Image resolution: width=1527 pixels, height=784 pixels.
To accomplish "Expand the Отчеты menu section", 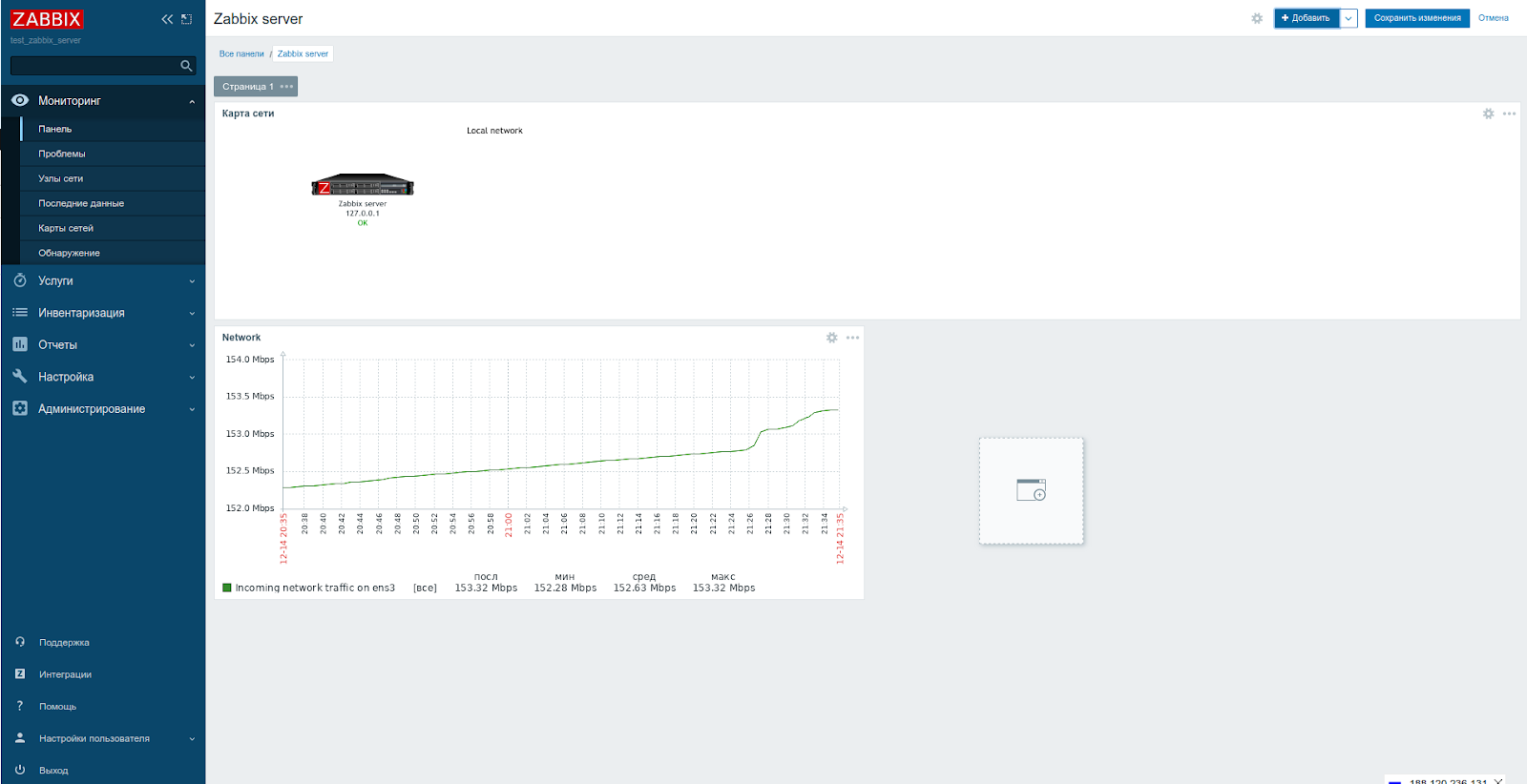I will point(103,345).
